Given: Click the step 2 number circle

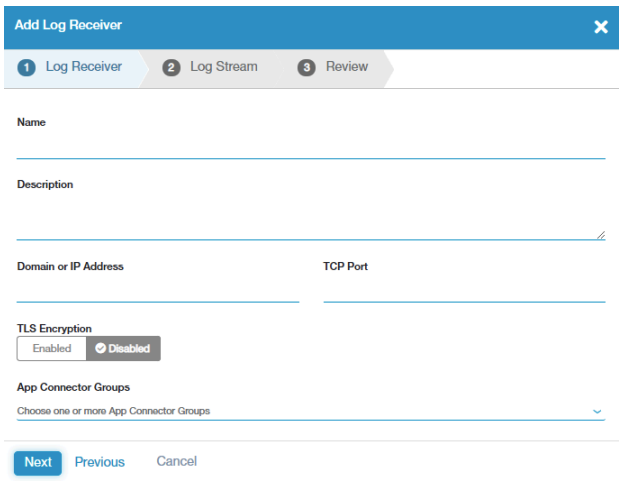Looking at the screenshot, I should click(172, 67).
